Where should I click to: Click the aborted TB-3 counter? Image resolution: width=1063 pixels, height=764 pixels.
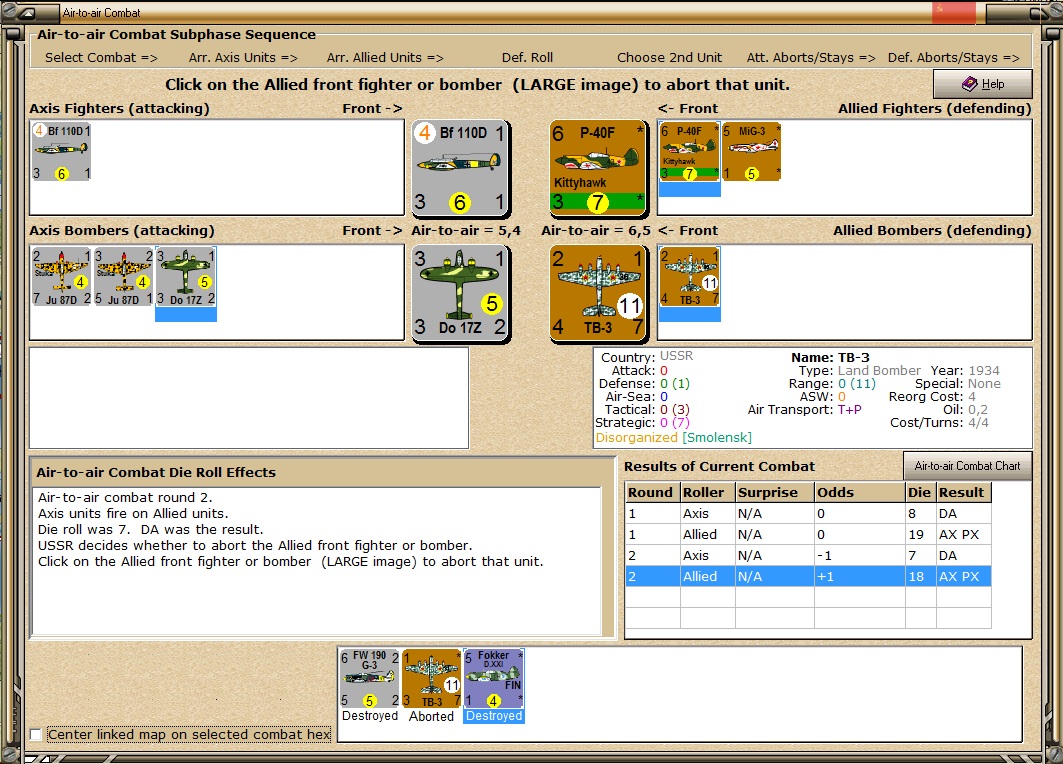pos(432,679)
